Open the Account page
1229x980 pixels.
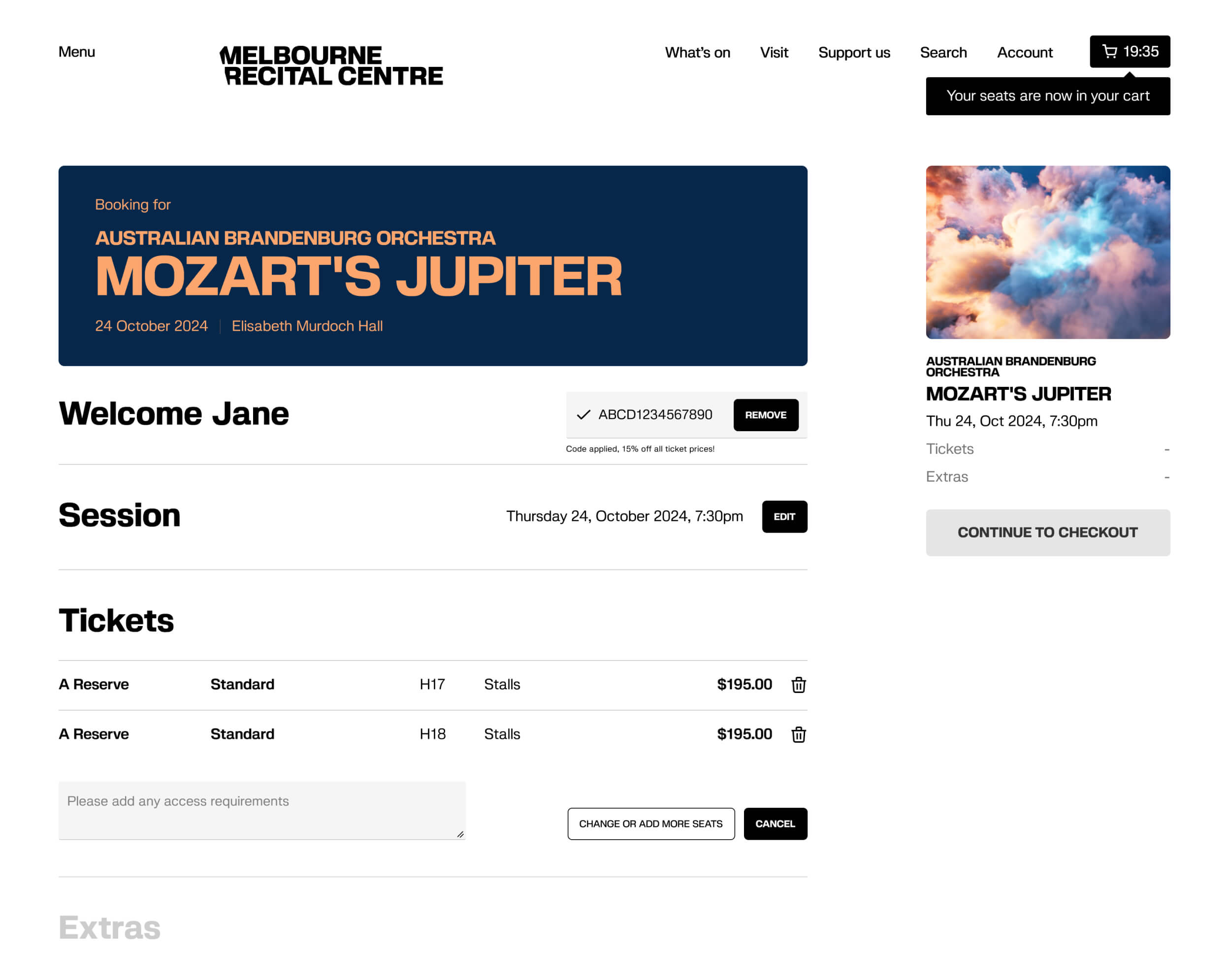(x=1024, y=52)
